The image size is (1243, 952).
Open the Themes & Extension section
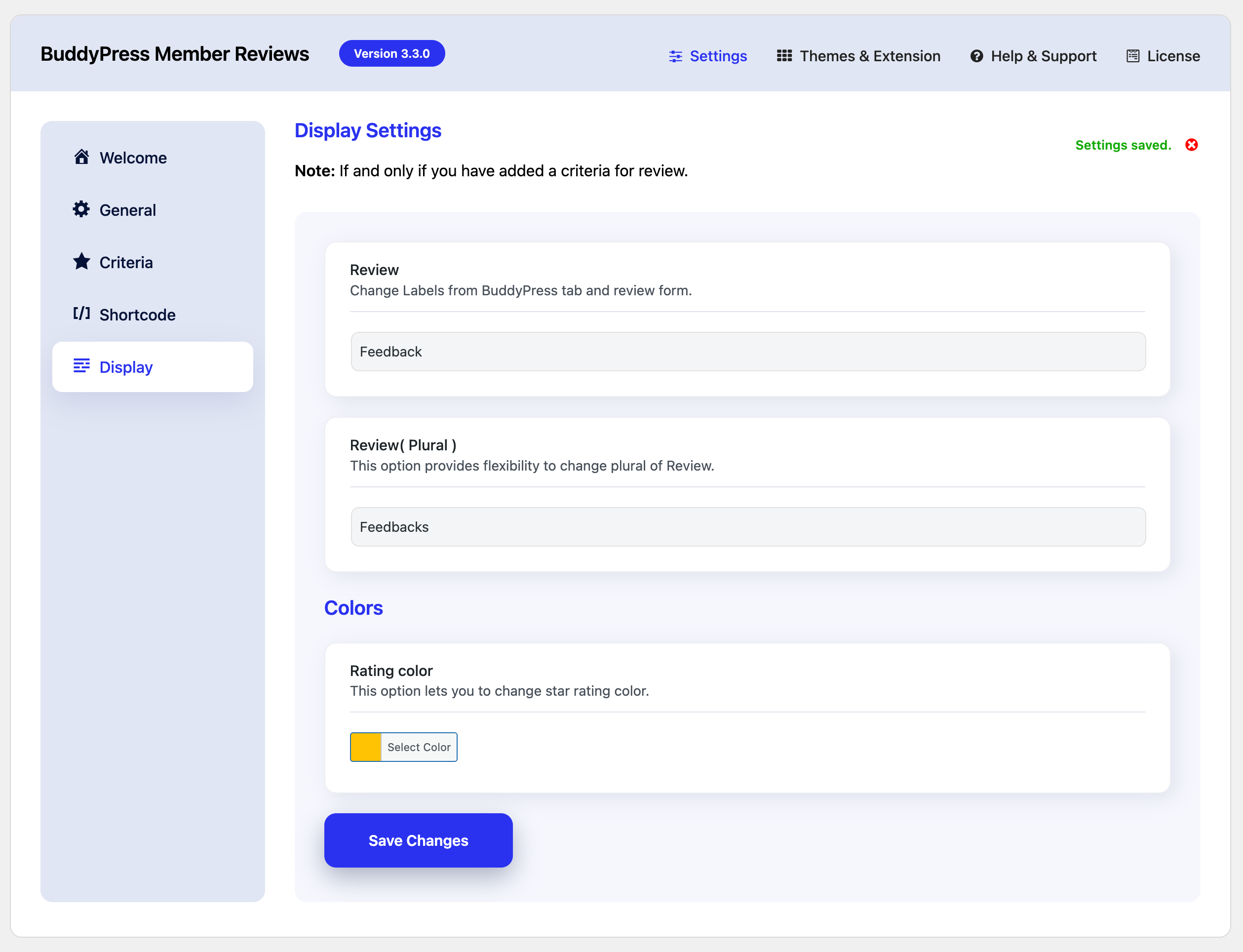pos(870,55)
